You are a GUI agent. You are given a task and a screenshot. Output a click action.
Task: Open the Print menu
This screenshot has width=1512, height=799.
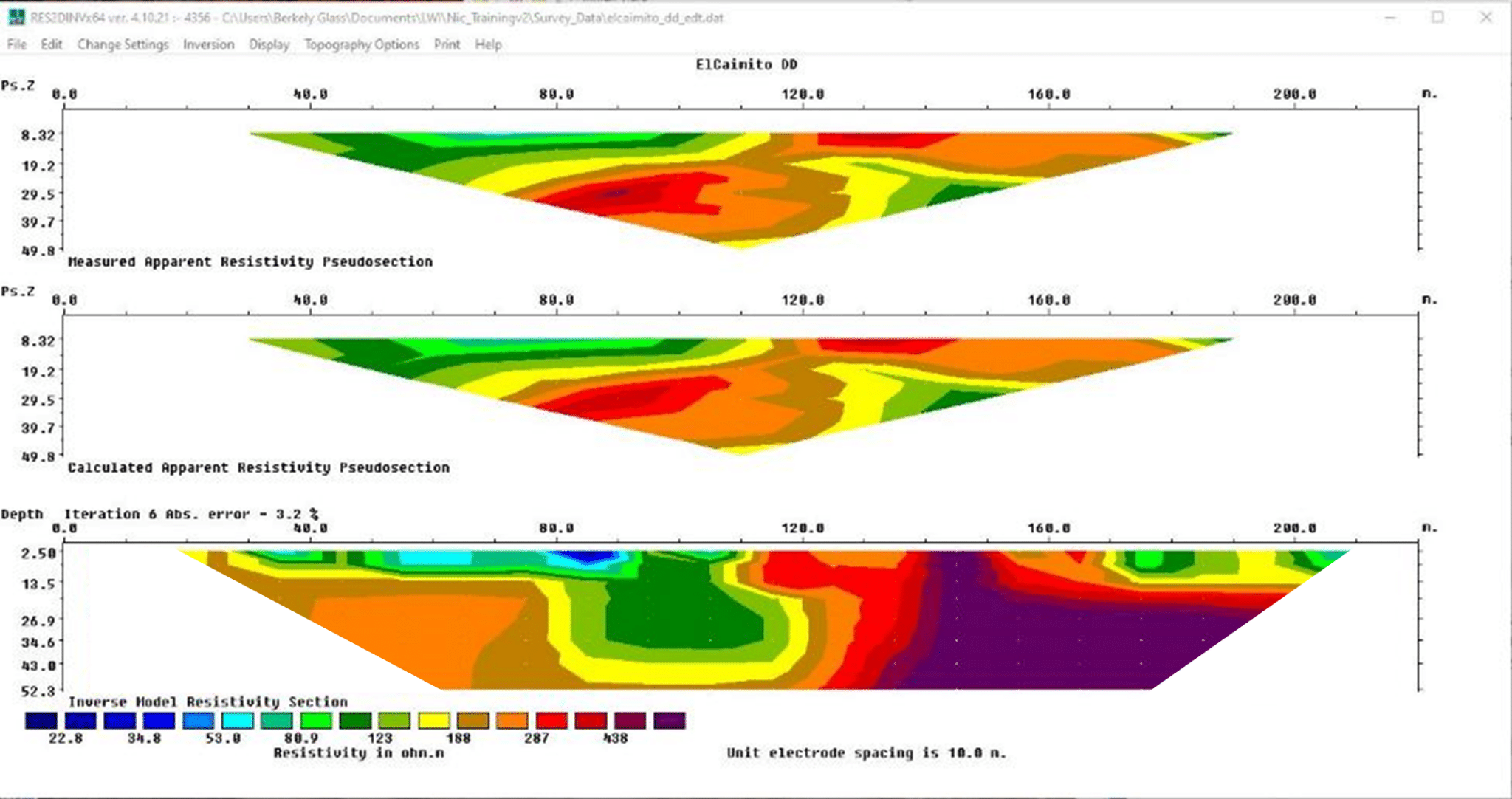pyautogui.click(x=447, y=44)
